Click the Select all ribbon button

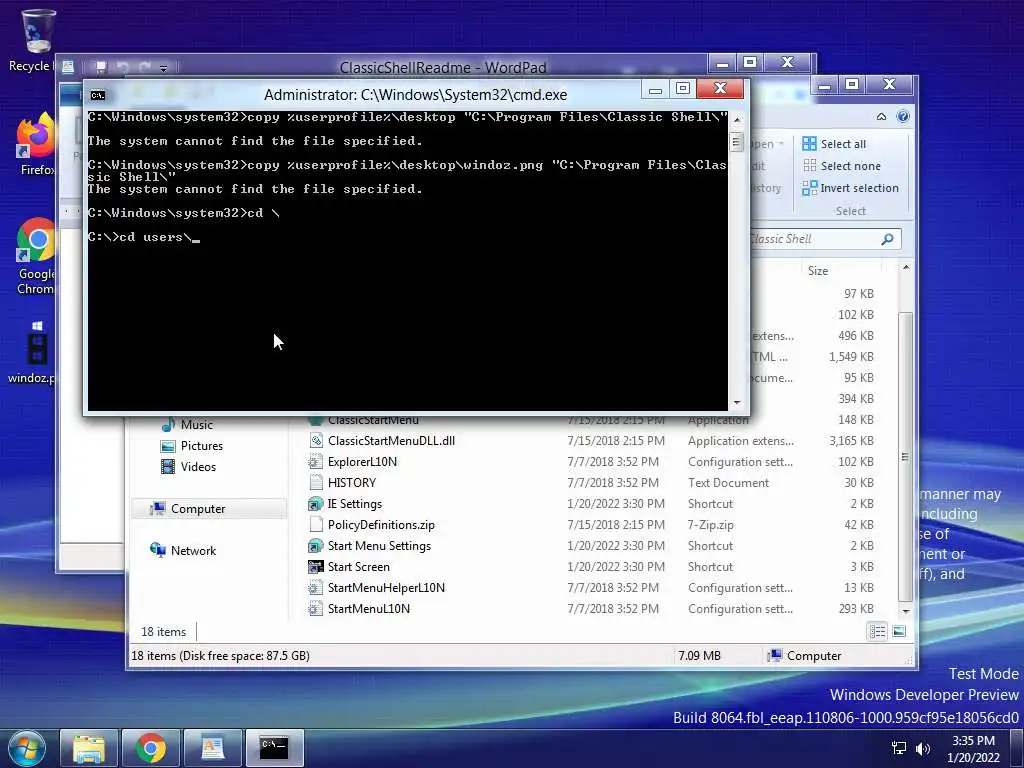tap(834, 144)
